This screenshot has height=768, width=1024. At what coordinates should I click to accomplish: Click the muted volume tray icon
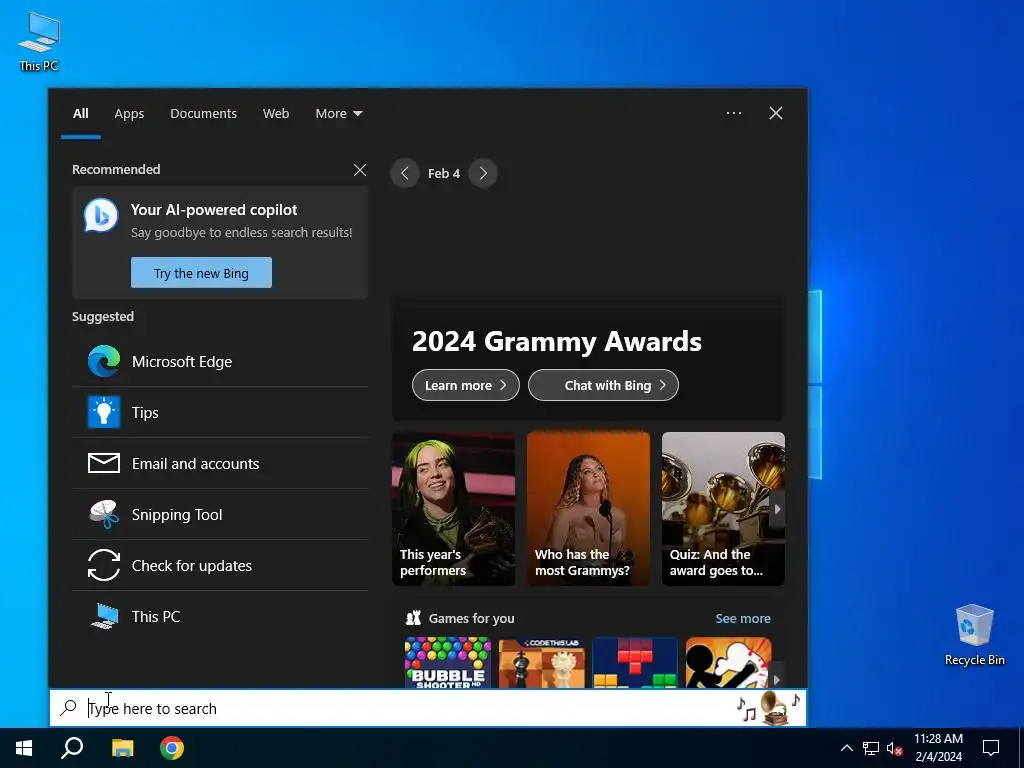[x=895, y=748]
